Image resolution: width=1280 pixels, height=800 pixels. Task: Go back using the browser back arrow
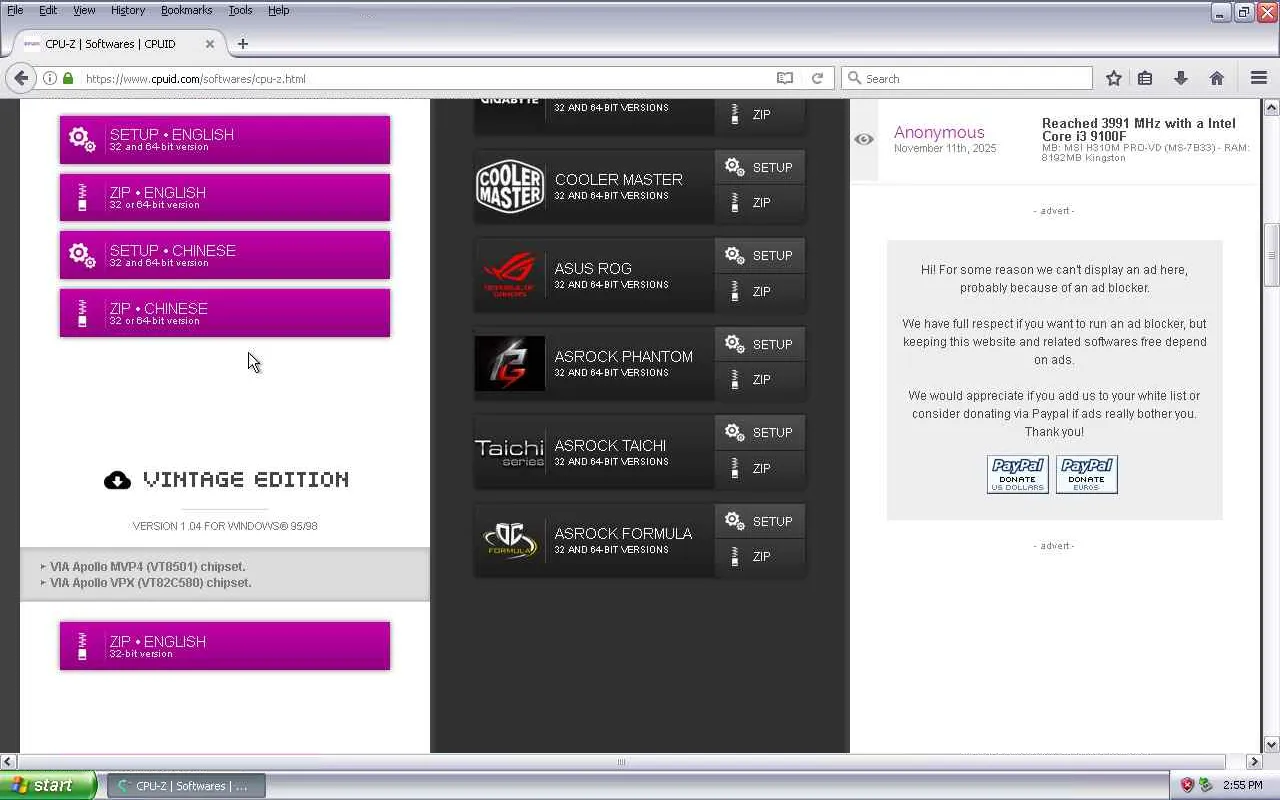point(20,78)
